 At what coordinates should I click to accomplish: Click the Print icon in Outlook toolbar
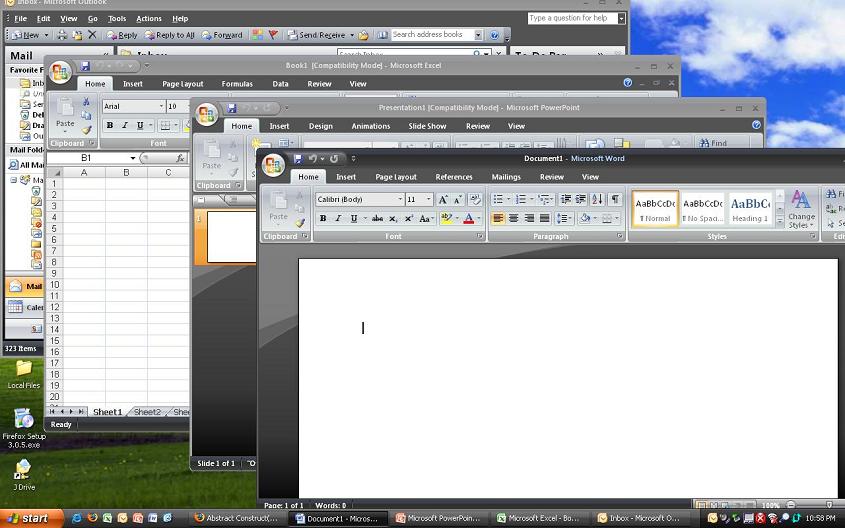(63, 35)
